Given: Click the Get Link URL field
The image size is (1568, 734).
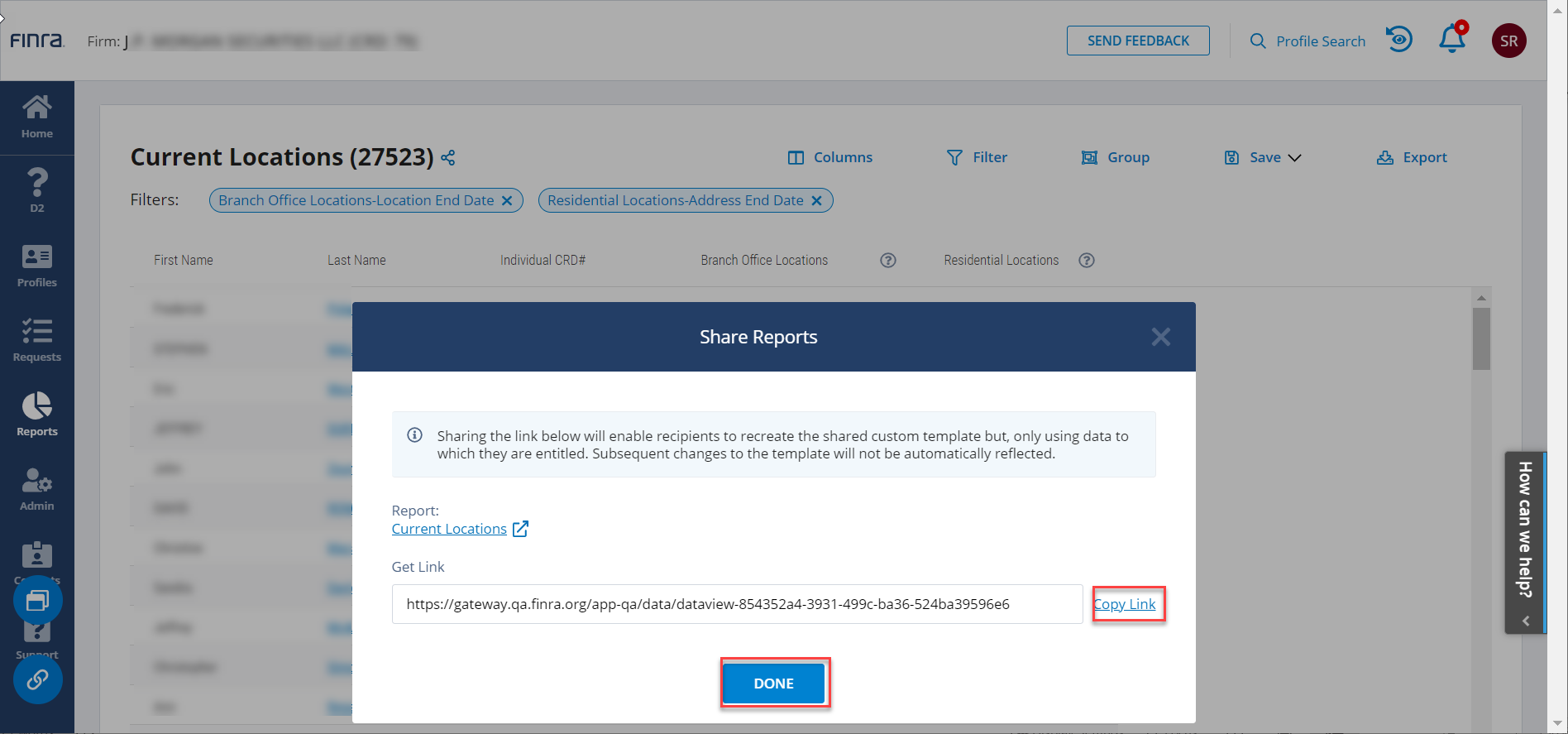Looking at the screenshot, I should pos(737,604).
